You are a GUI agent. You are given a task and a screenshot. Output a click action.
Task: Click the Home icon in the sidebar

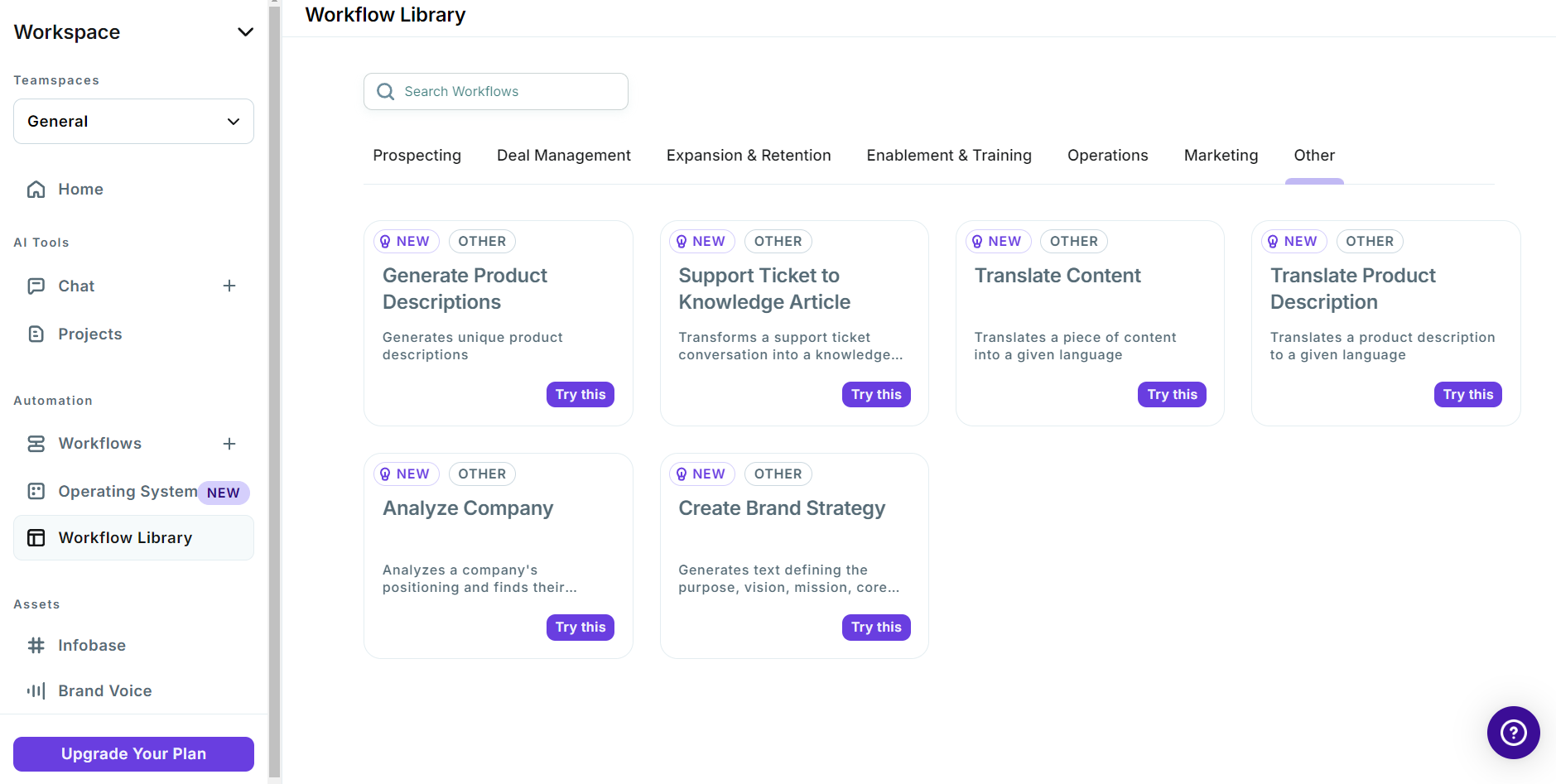point(36,189)
